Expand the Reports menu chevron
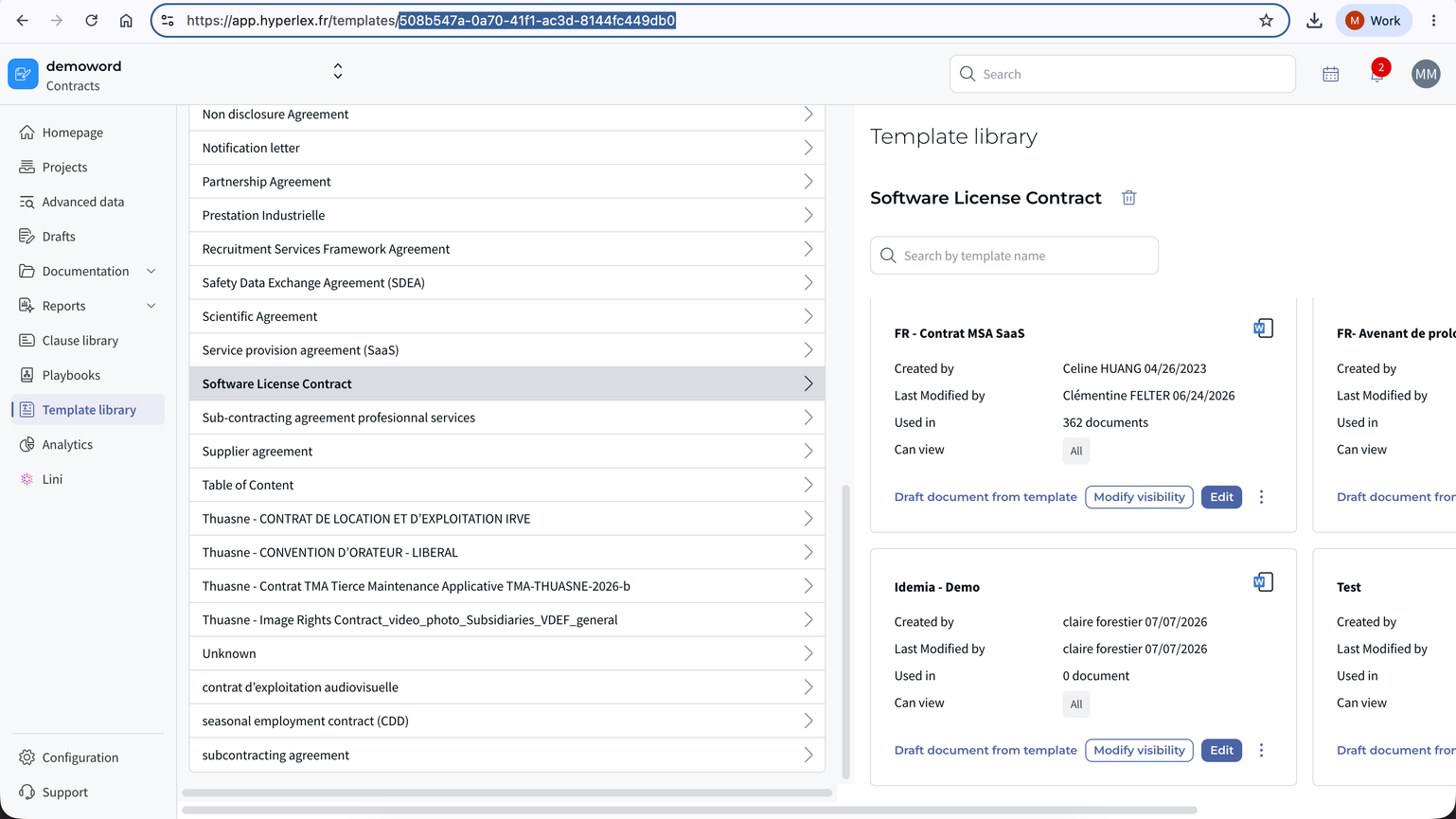The image size is (1456, 819). point(151,306)
